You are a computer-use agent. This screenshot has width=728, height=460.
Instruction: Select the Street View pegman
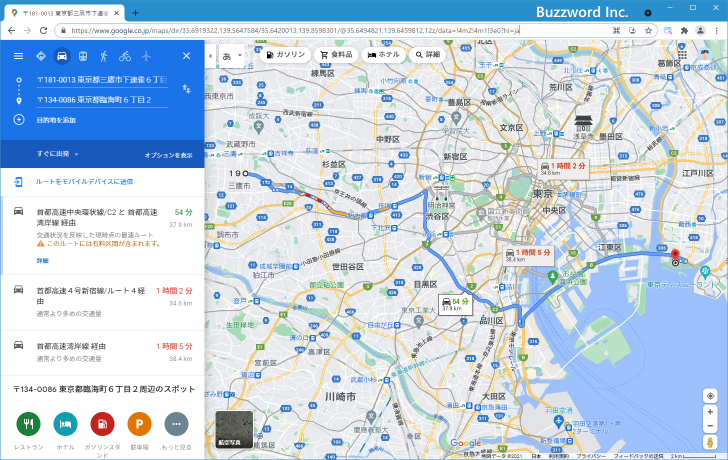(710, 442)
